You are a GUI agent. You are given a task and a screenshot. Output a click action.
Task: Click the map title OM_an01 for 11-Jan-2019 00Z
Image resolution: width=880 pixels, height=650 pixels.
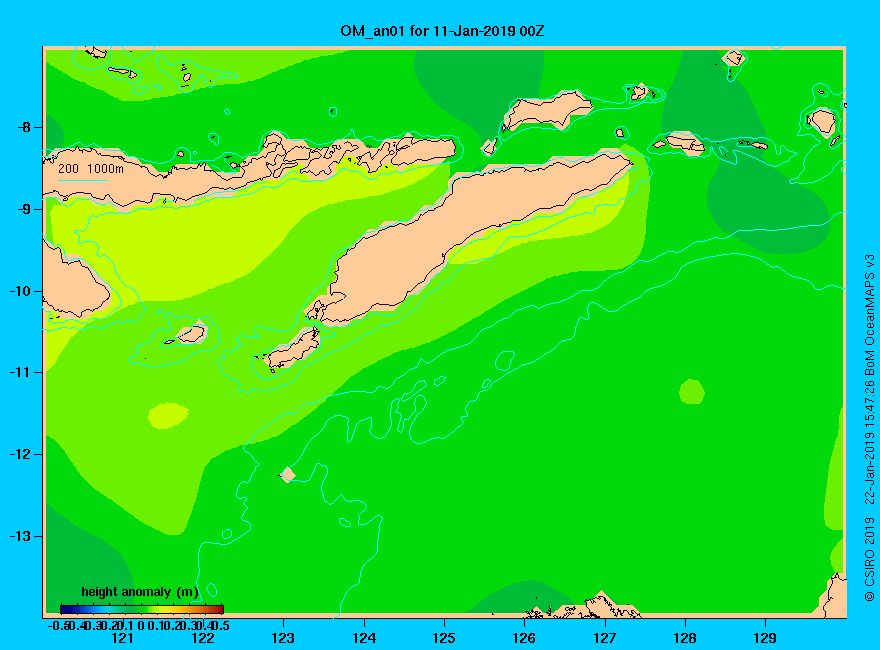pos(442,31)
